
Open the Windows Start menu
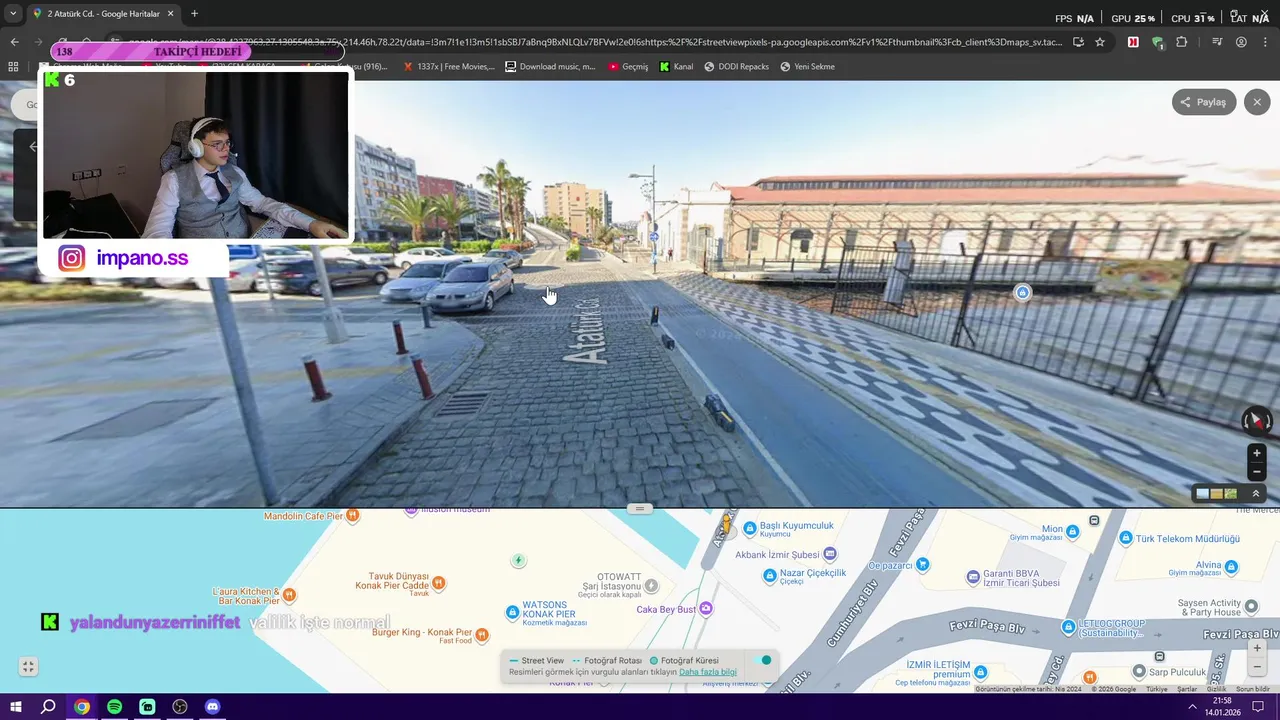pyautogui.click(x=16, y=707)
